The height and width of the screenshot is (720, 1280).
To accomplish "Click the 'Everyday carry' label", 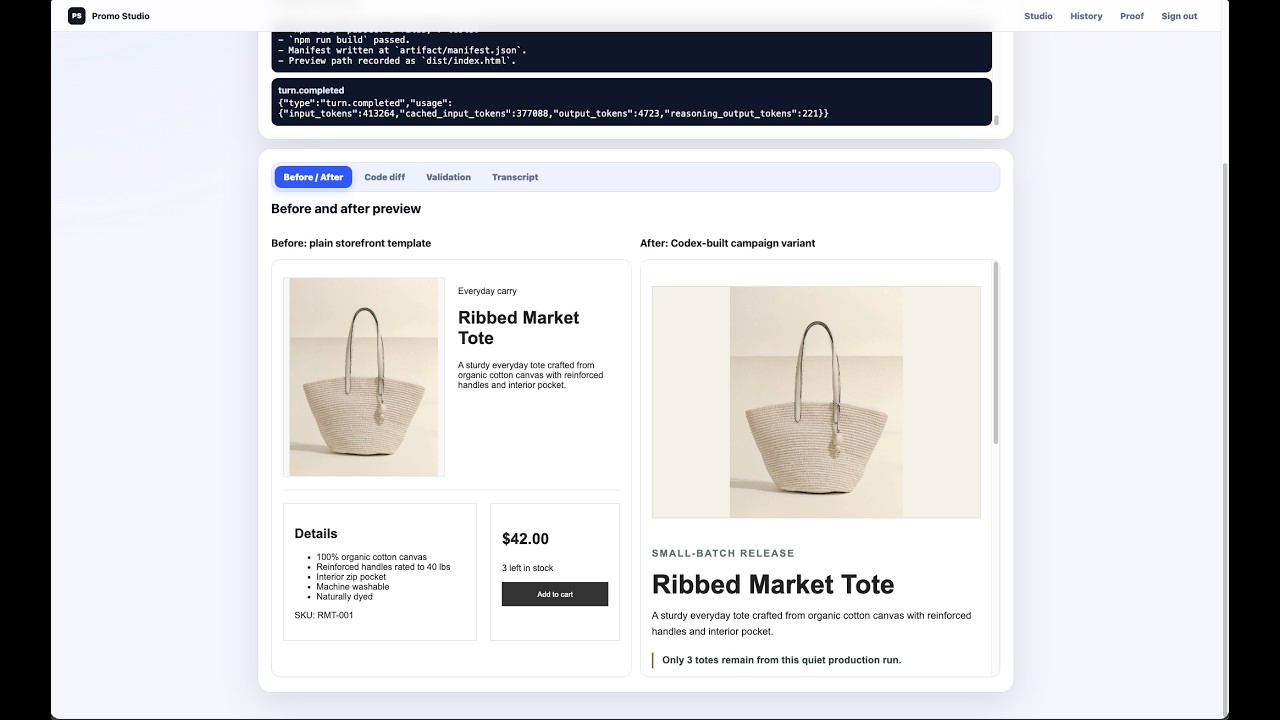I will pos(487,291).
